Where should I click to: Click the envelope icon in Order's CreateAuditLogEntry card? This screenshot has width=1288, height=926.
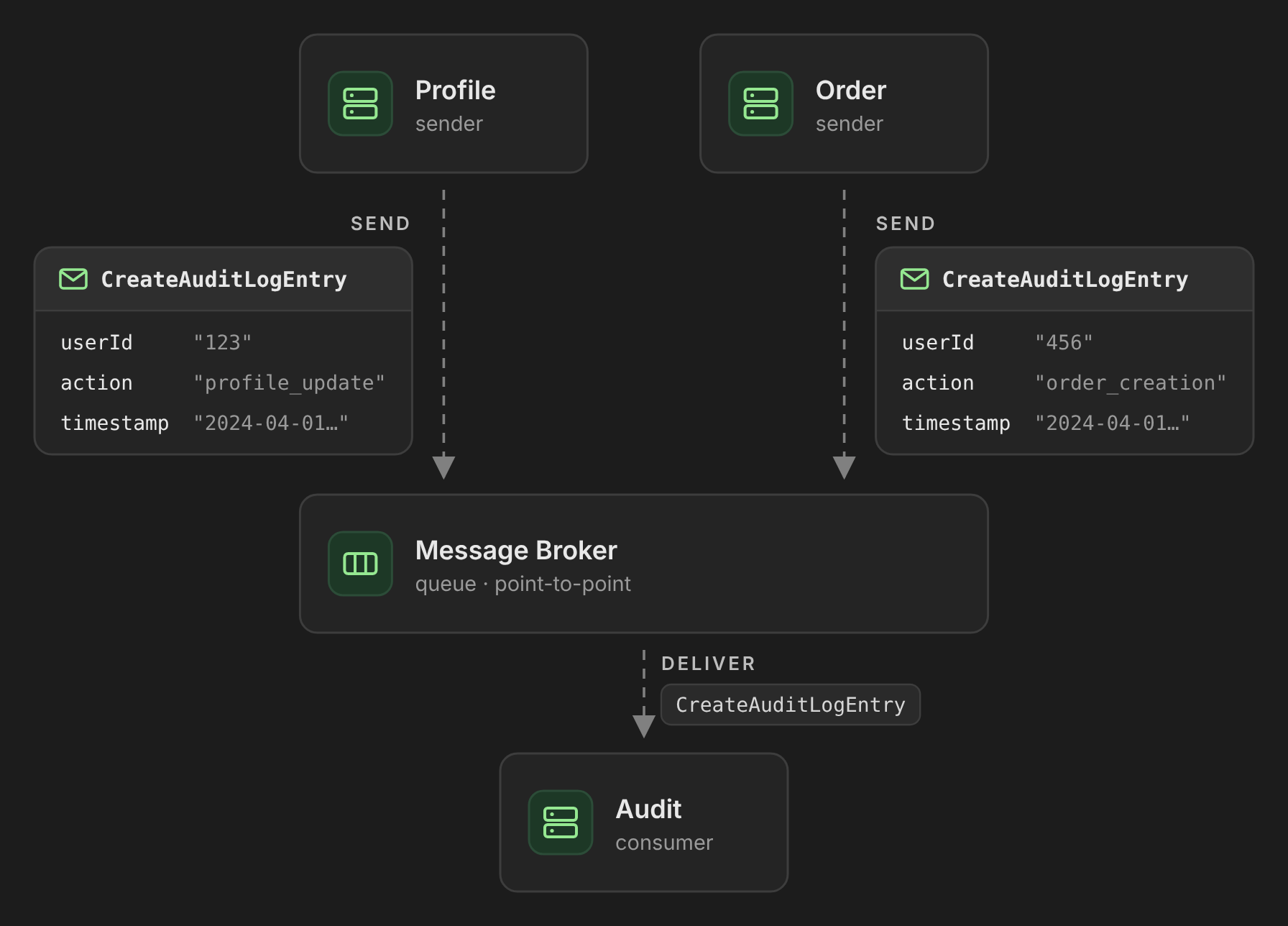[x=914, y=279]
